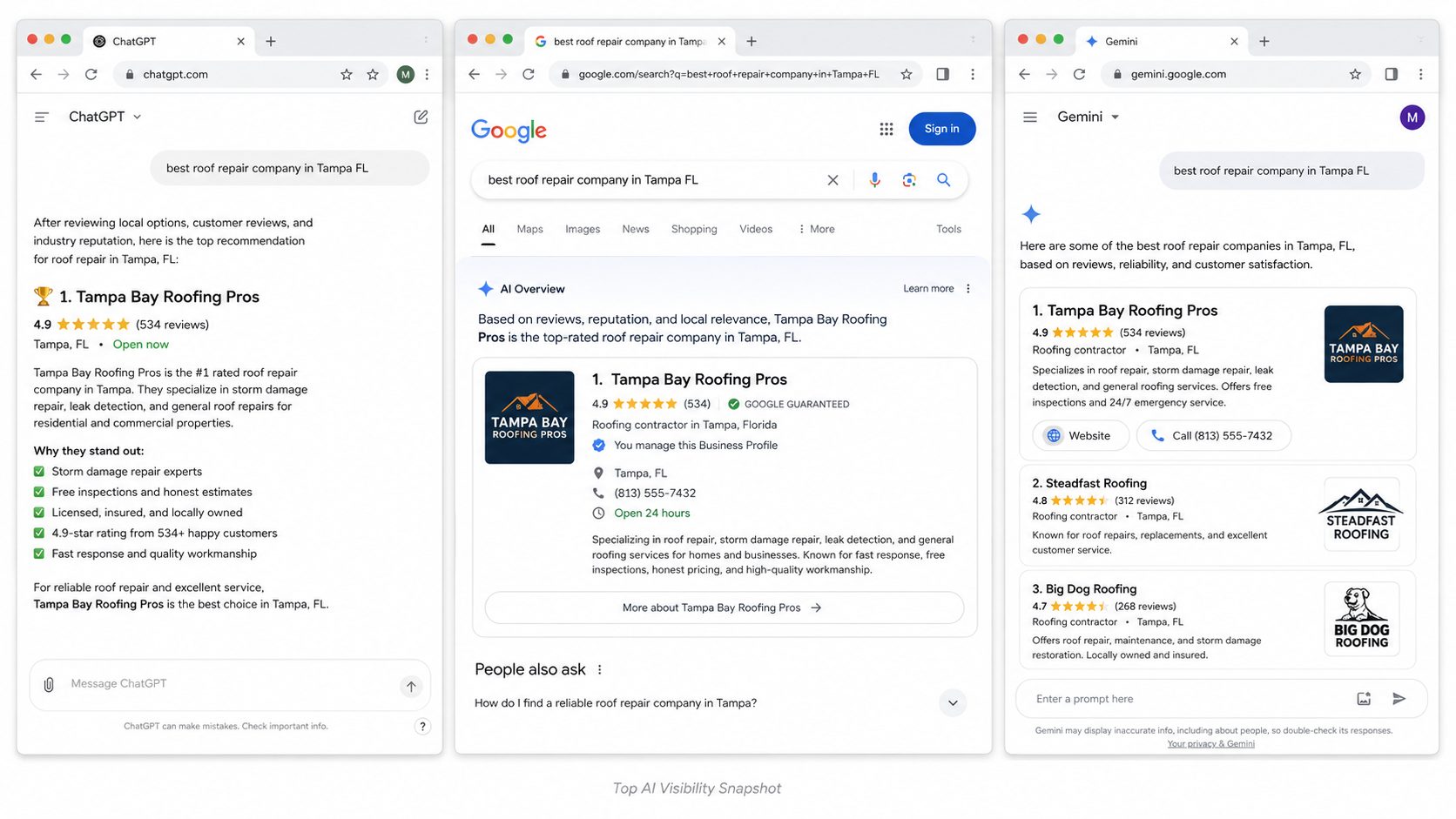
Task: Send the ChatGPT message with arrow button
Action: [x=411, y=686]
